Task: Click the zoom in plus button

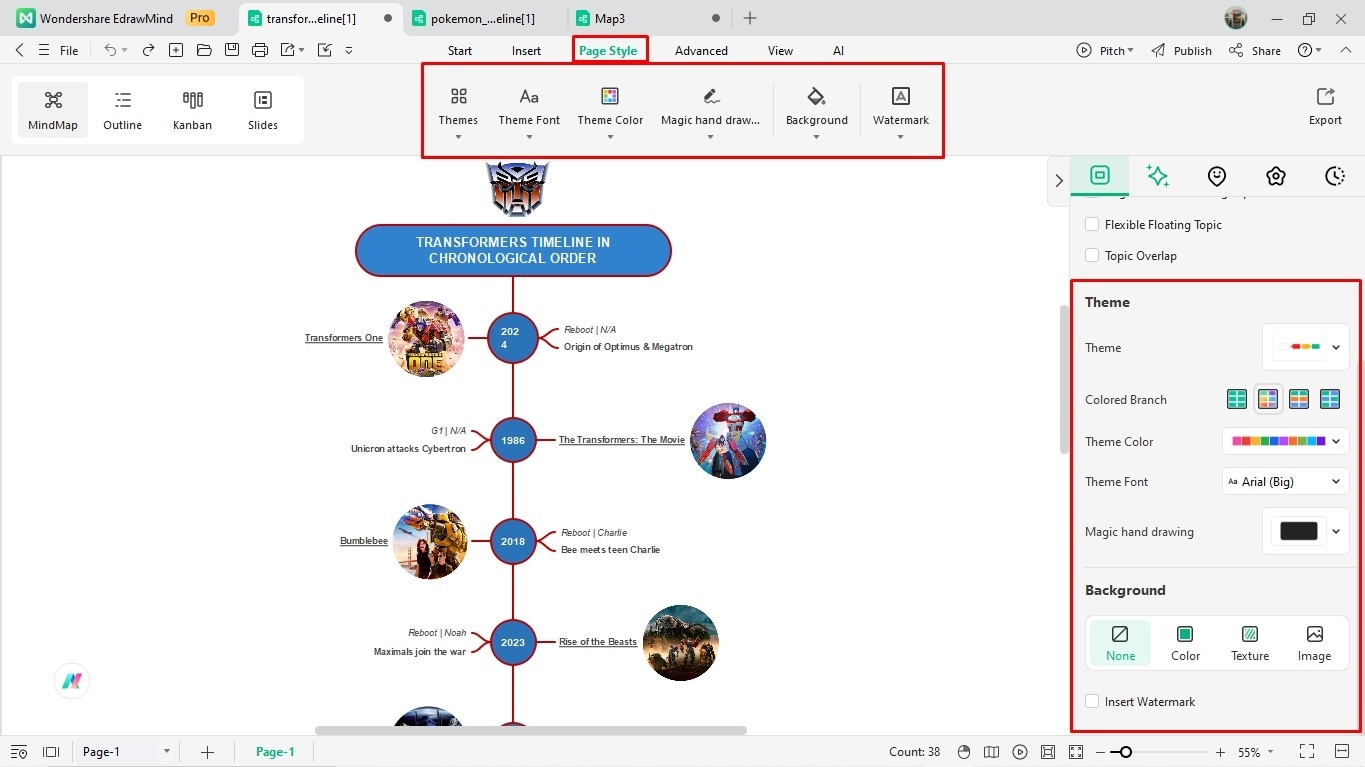Action: pyautogui.click(x=1220, y=752)
